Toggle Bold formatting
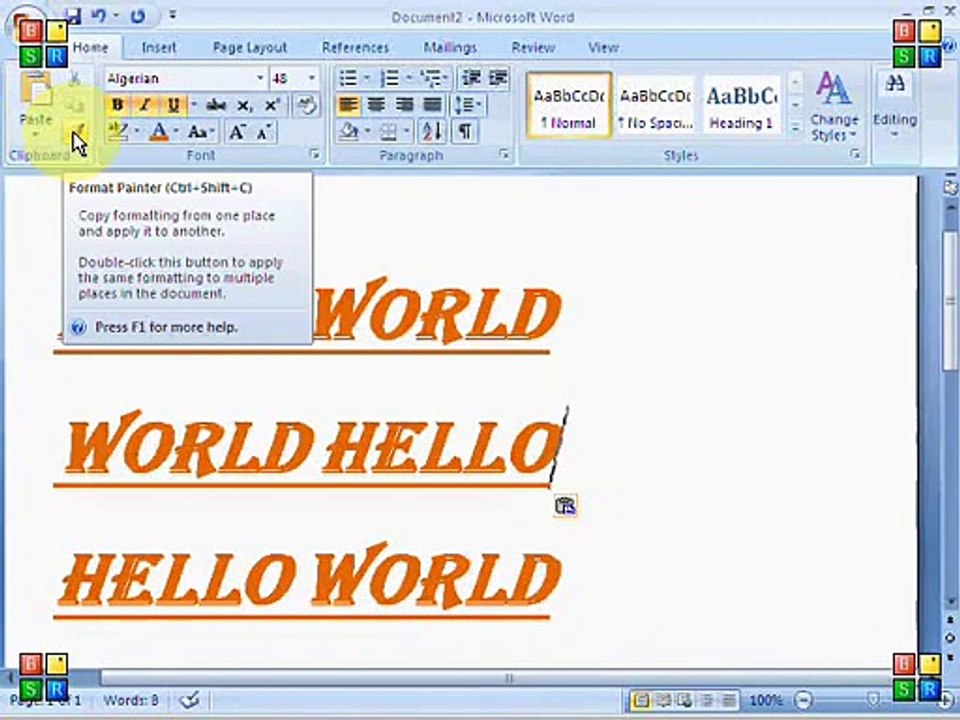 click(x=117, y=105)
